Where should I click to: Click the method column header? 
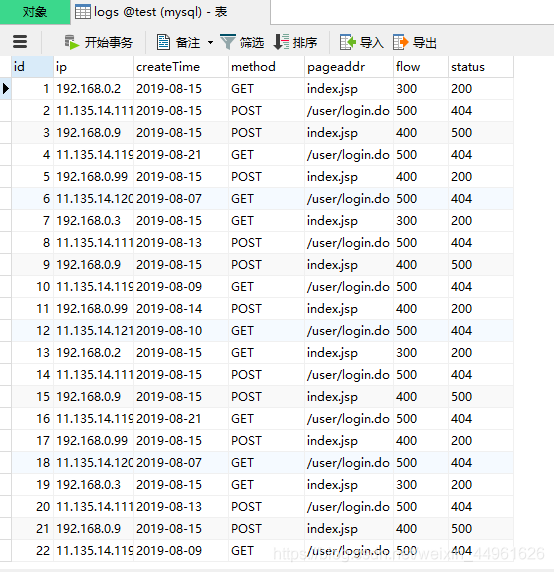pos(266,67)
